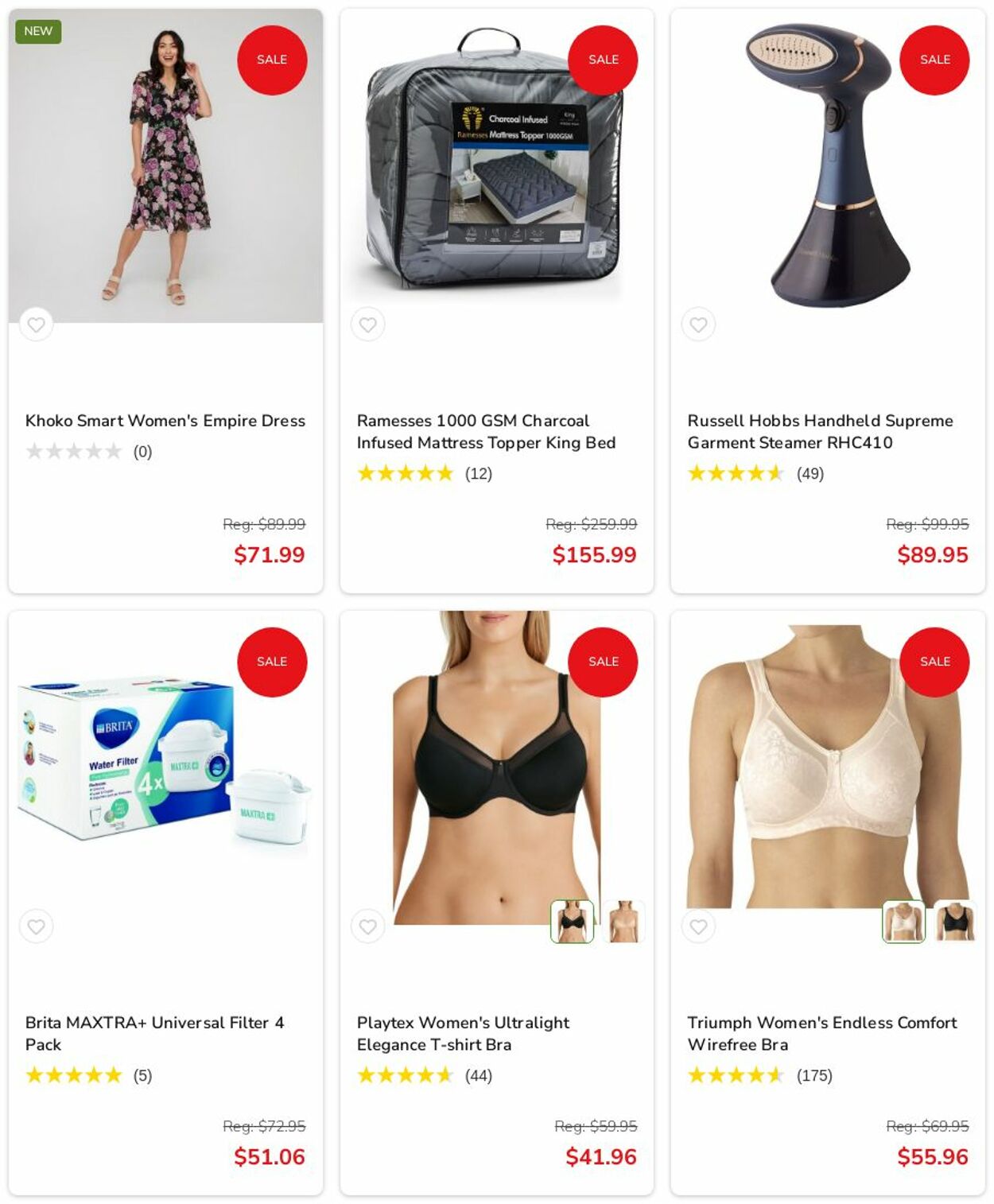This screenshot has width=994, height=1204.
Task: Add Khoko Empire Dress to wishlist
Action: coord(36,324)
